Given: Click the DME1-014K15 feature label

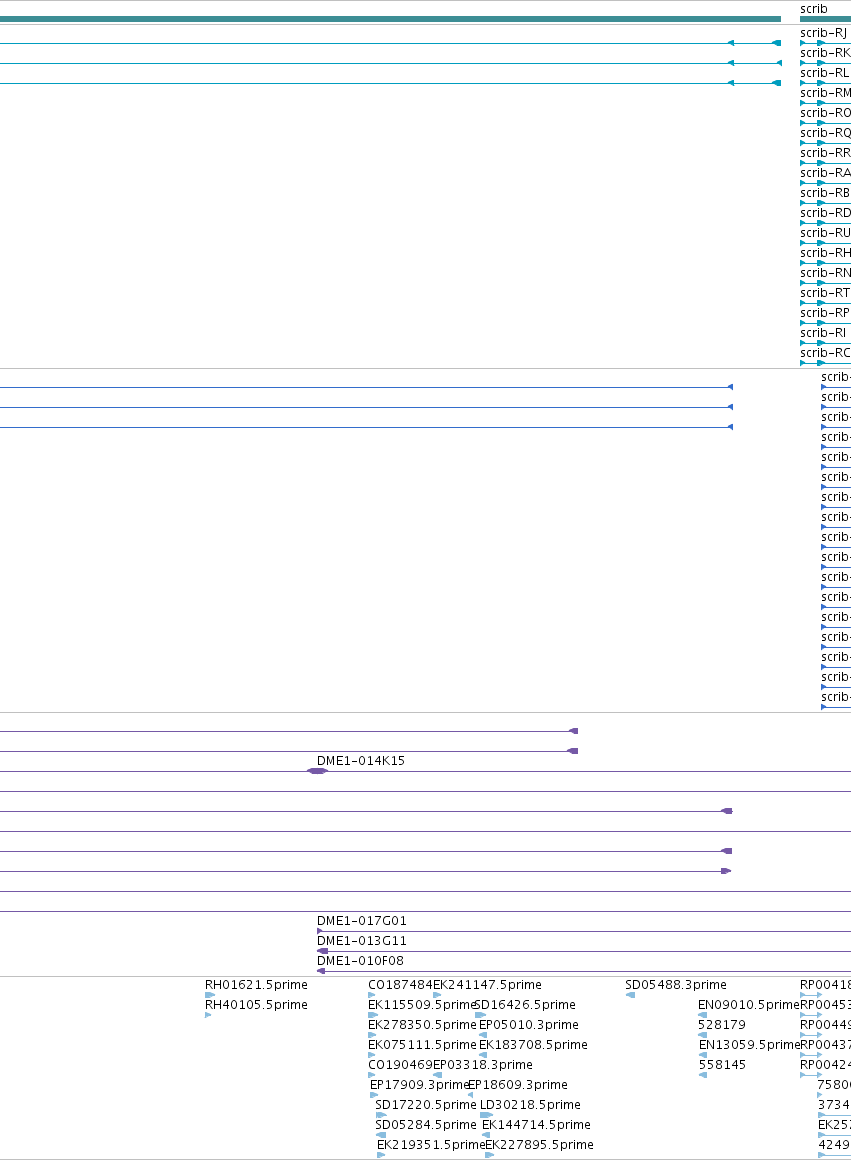Looking at the screenshot, I should tap(360, 761).
